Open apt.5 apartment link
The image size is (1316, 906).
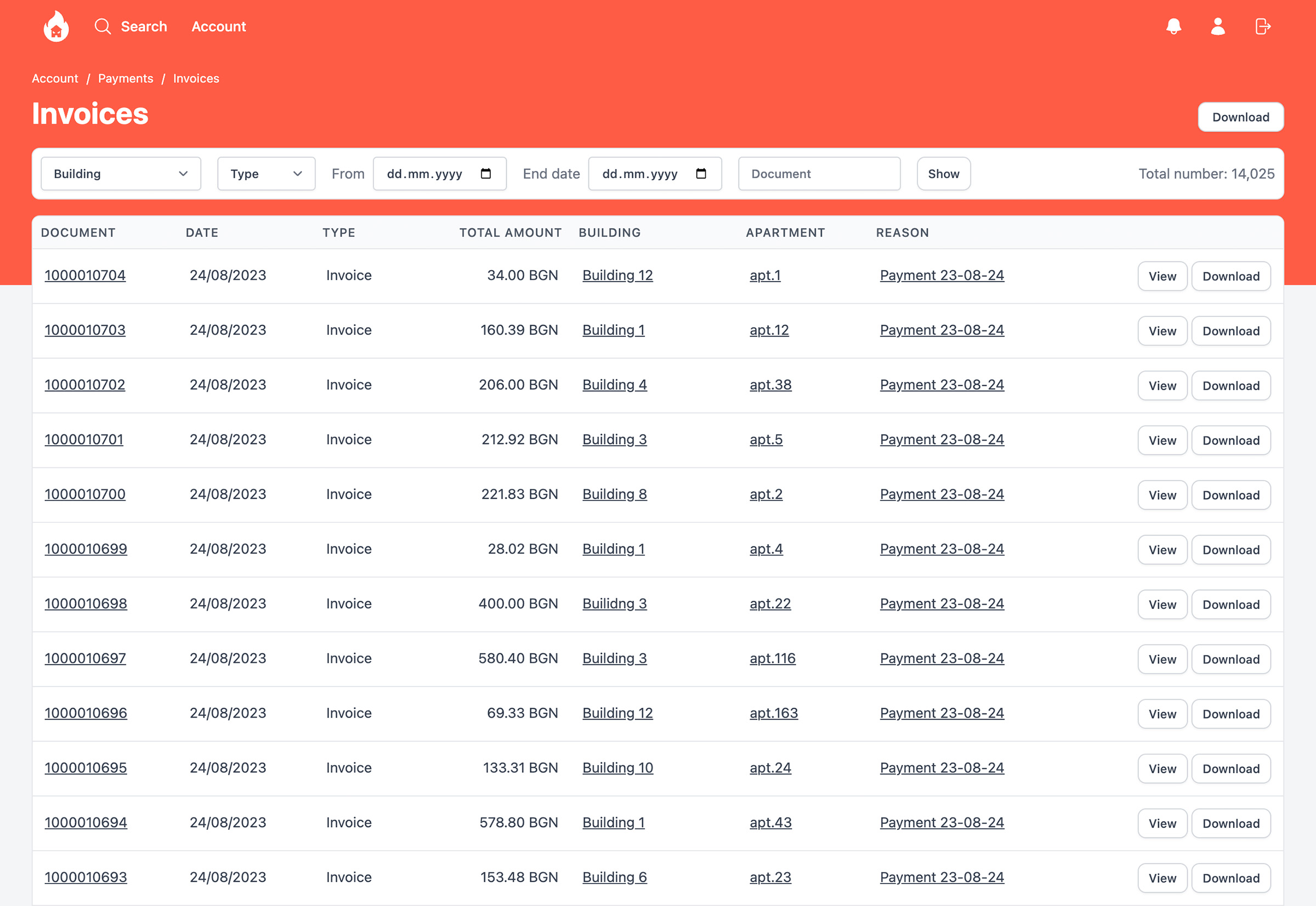point(765,440)
